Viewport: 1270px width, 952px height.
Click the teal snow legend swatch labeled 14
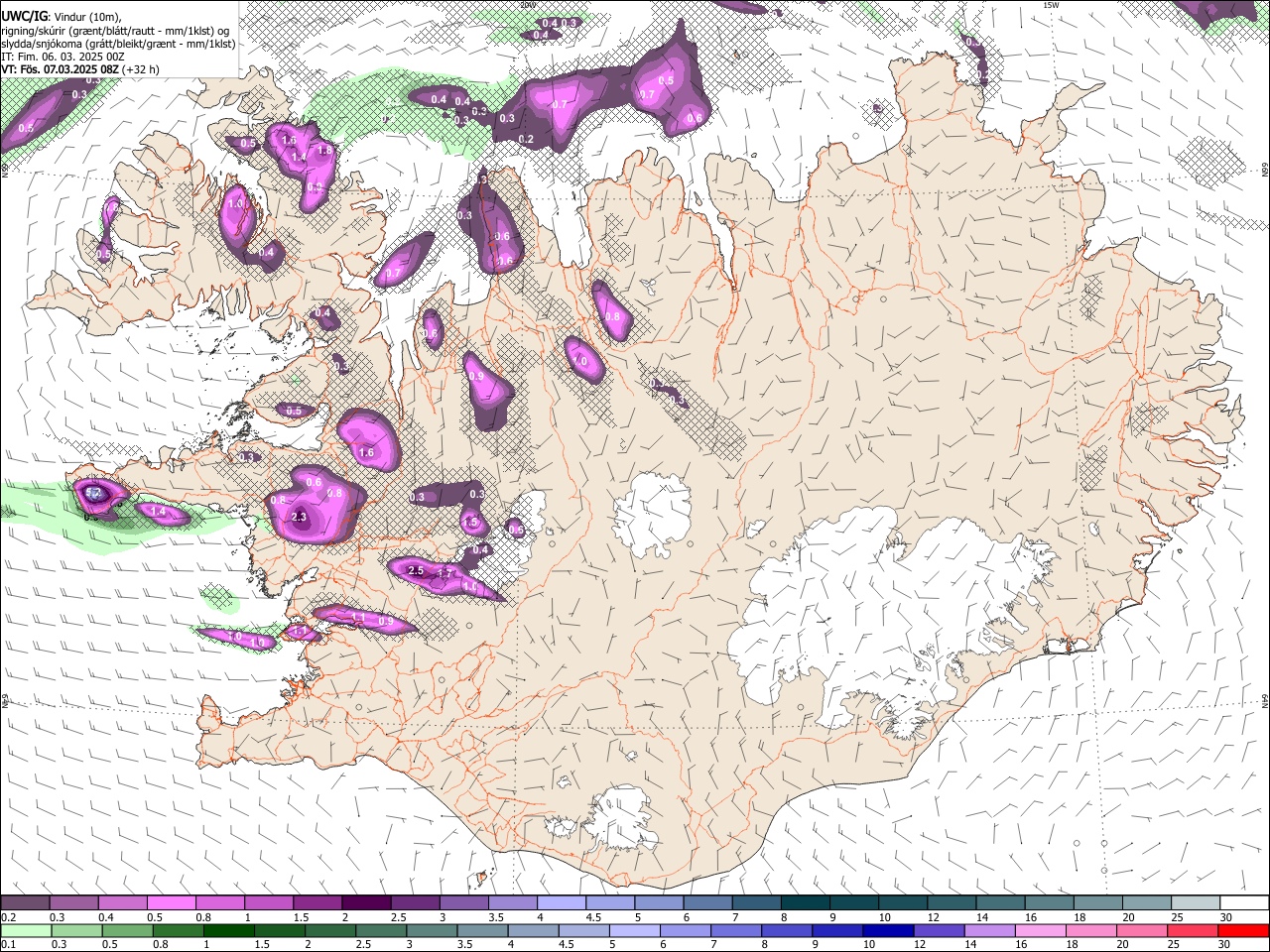pyautogui.click(x=1000, y=902)
